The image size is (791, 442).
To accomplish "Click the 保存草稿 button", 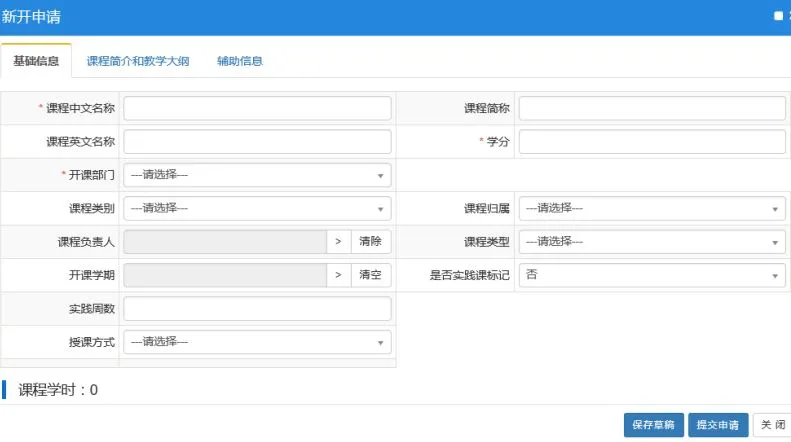I will [x=653, y=425].
